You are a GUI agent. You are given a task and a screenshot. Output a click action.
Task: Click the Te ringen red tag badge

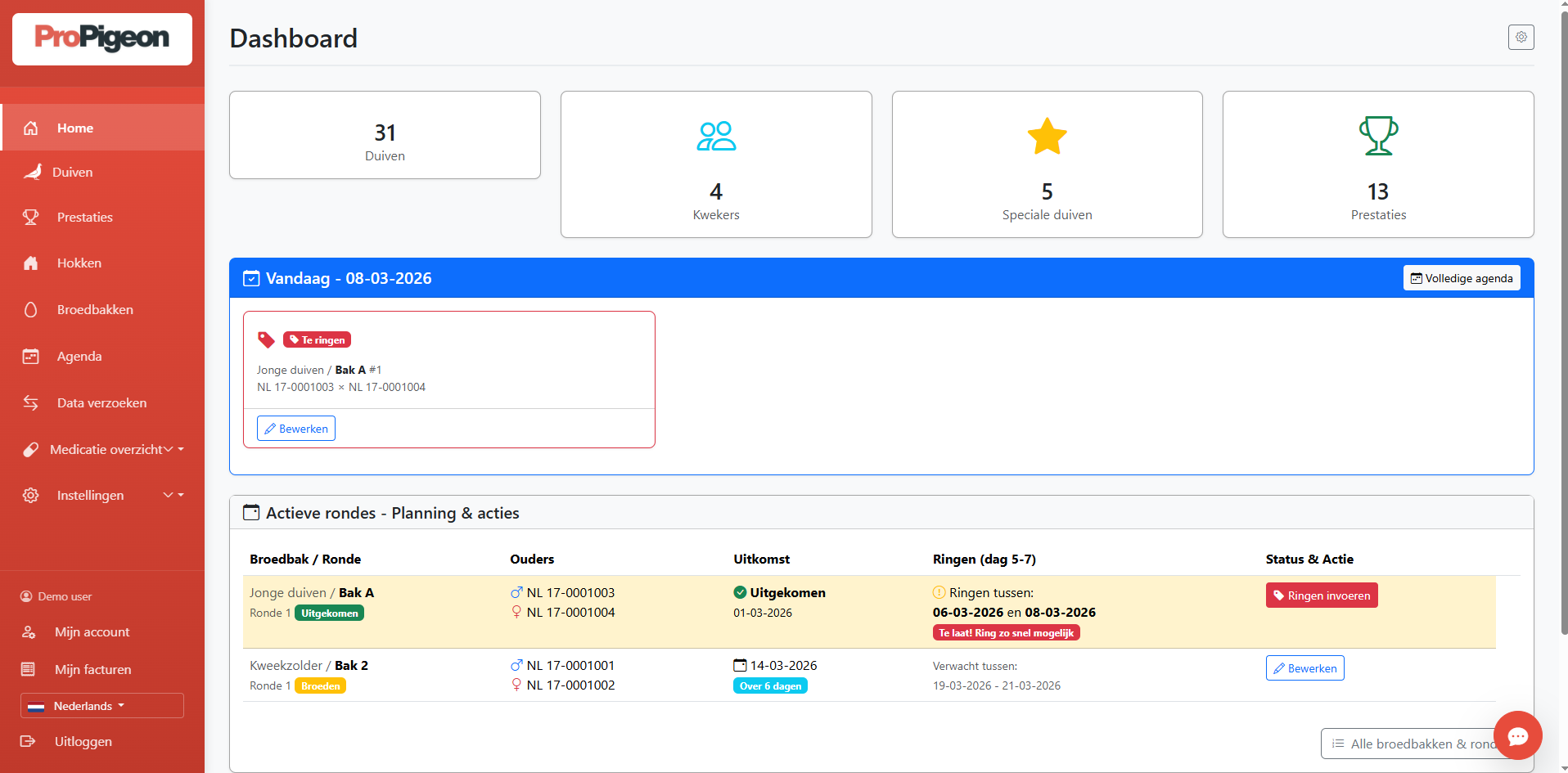point(317,339)
